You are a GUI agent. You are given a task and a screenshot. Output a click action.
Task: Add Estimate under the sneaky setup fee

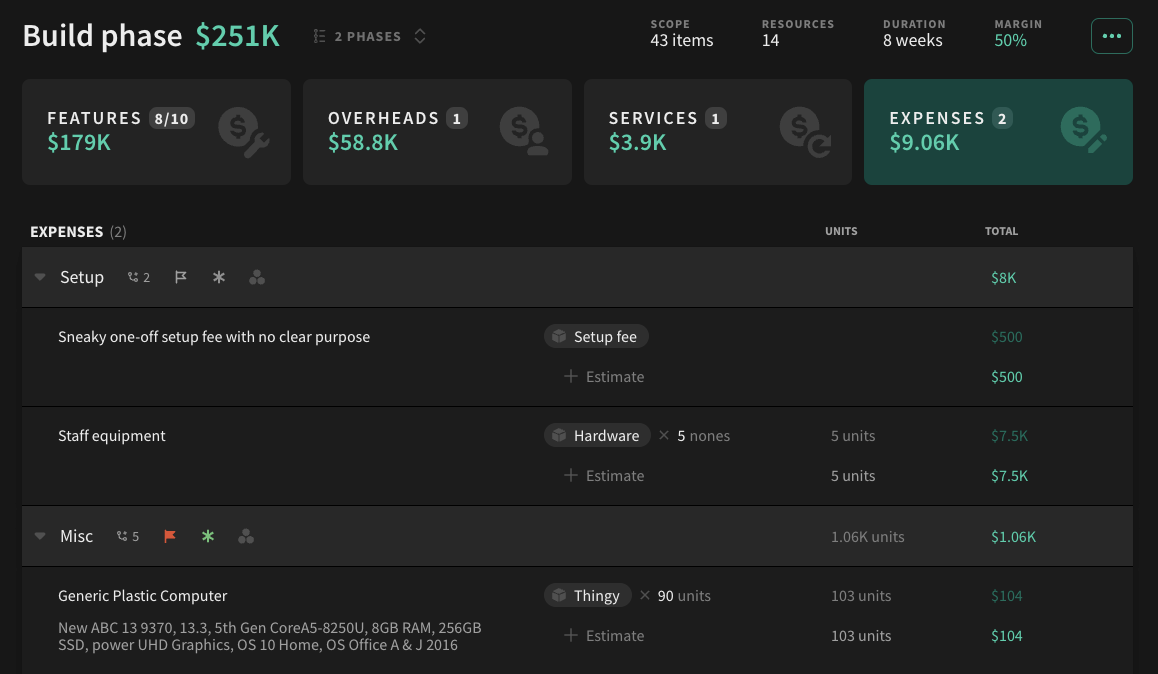(x=604, y=376)
